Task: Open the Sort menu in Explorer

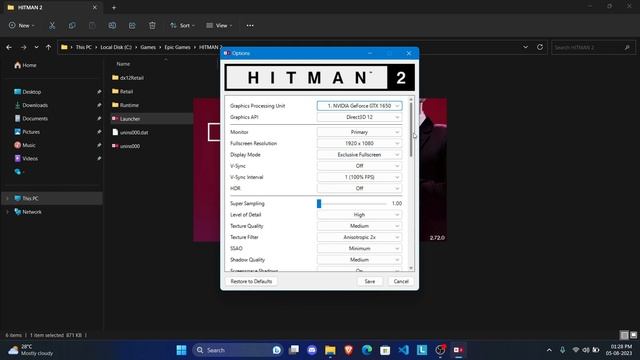Action: coord(182,25)
